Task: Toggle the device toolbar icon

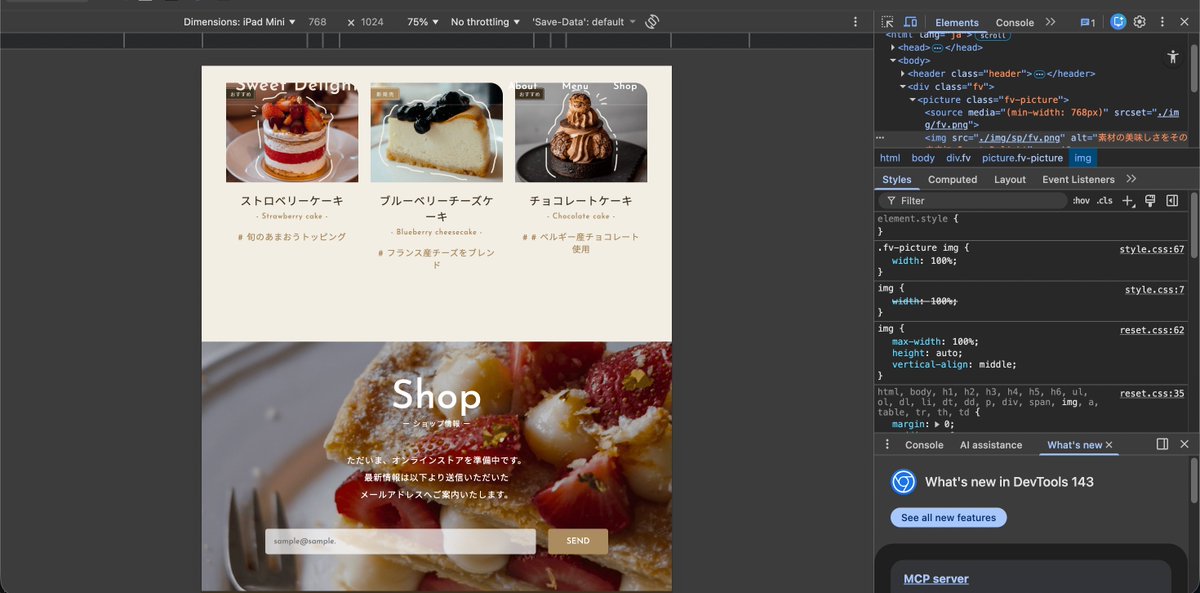Action: [x=910, y=22]
